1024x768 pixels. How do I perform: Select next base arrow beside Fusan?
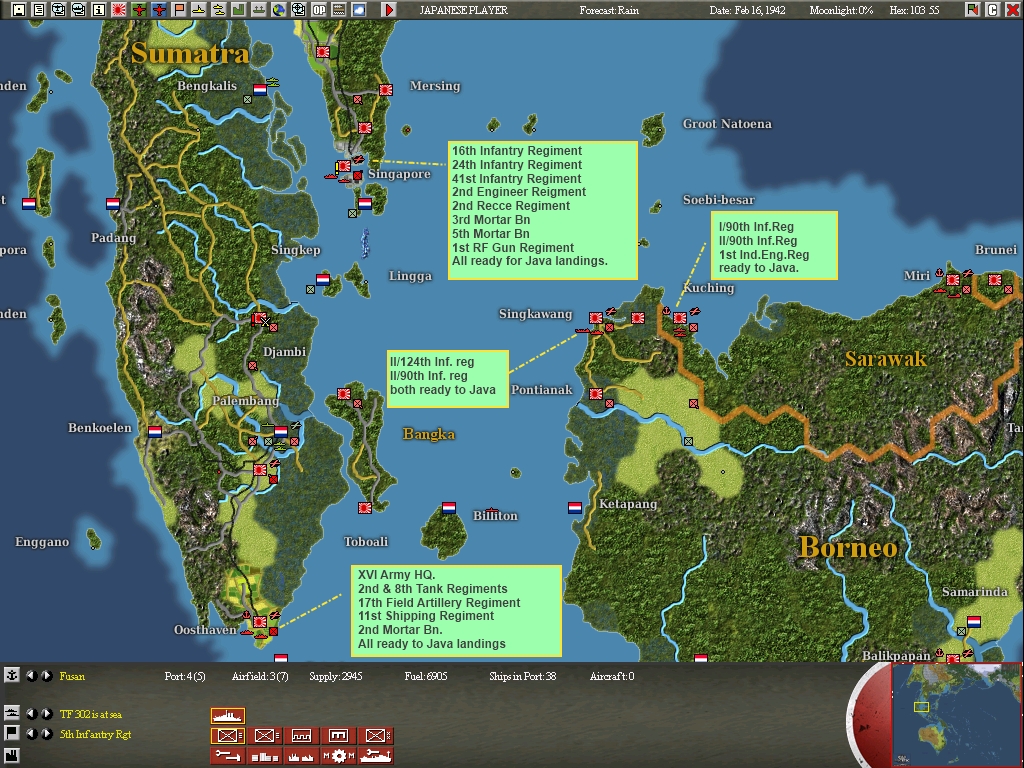[x=46, y=676]
